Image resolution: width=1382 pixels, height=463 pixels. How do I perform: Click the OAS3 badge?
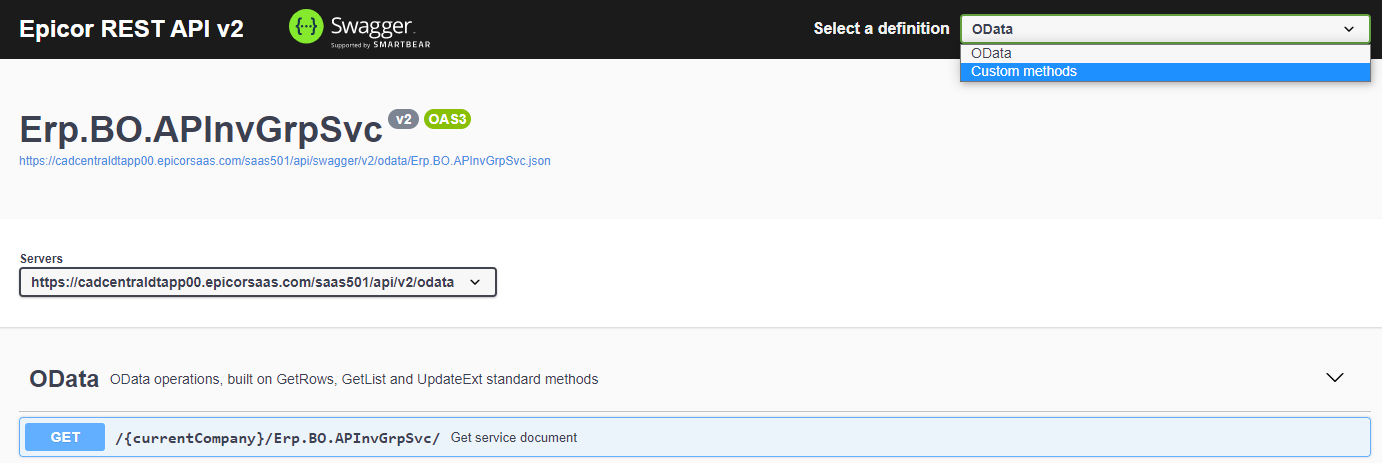pyautogui.click(x=447, y=119)
